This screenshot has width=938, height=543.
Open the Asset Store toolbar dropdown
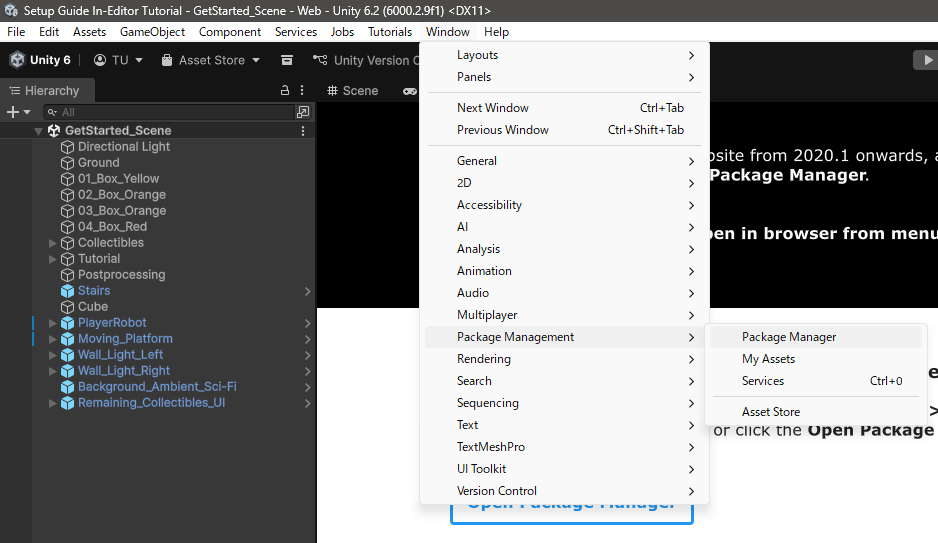[211, 60]
